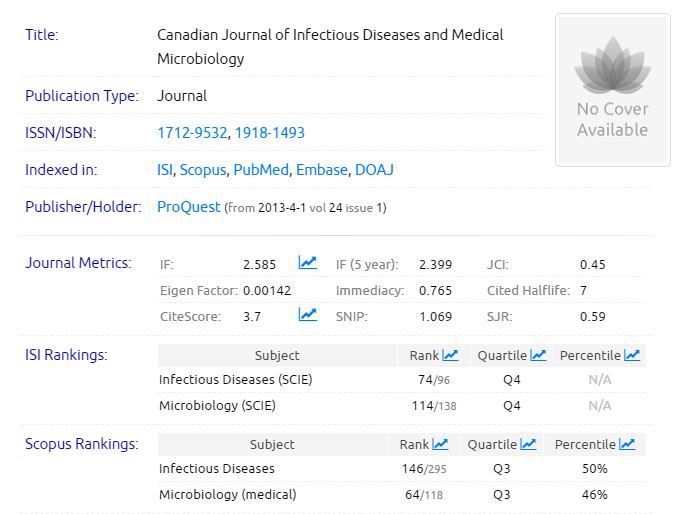Show Scopus Quartile trend chart

point(527,444)
